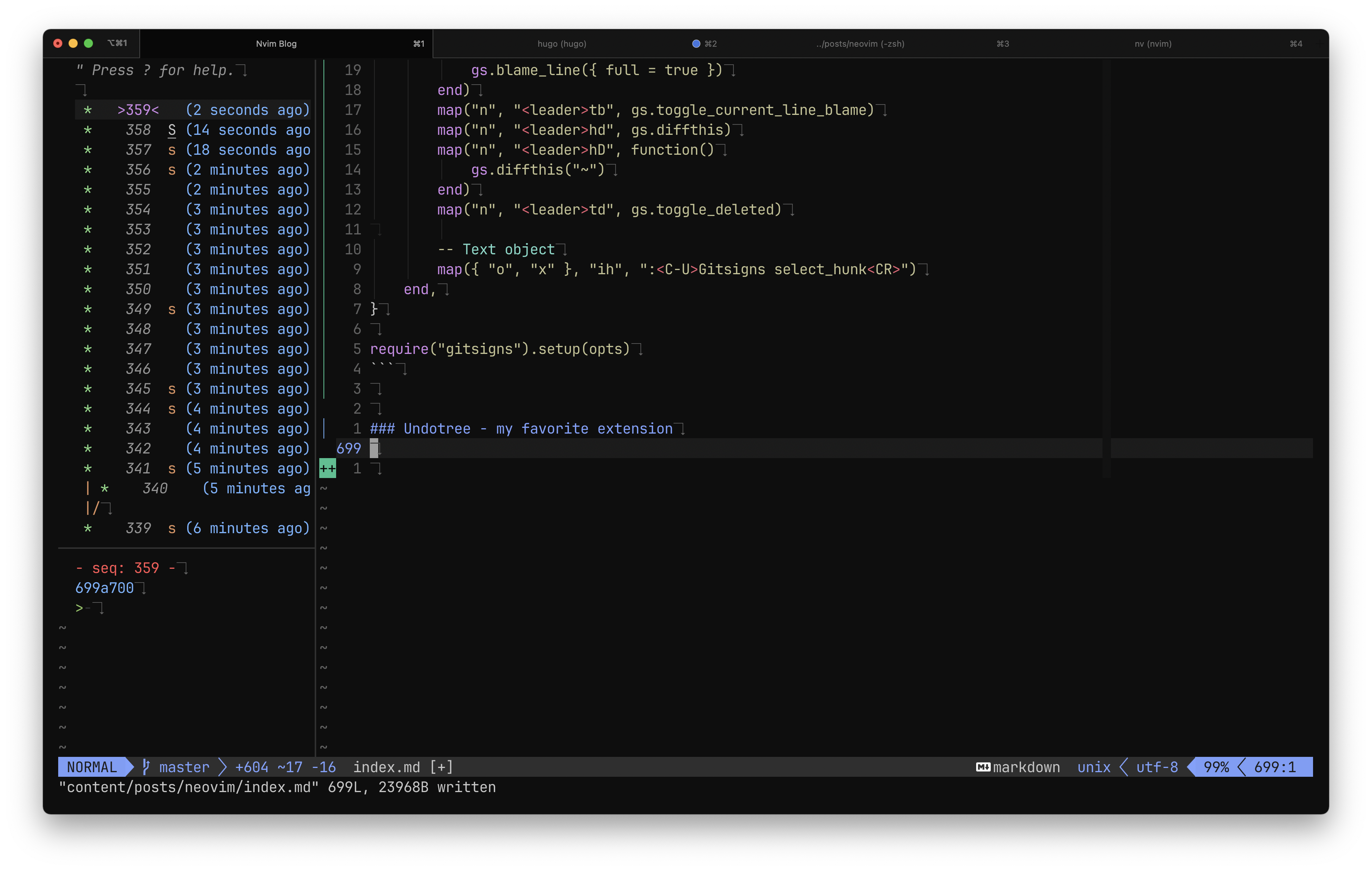Click the 699:1 cursor position indicator

pos(1274,767)
